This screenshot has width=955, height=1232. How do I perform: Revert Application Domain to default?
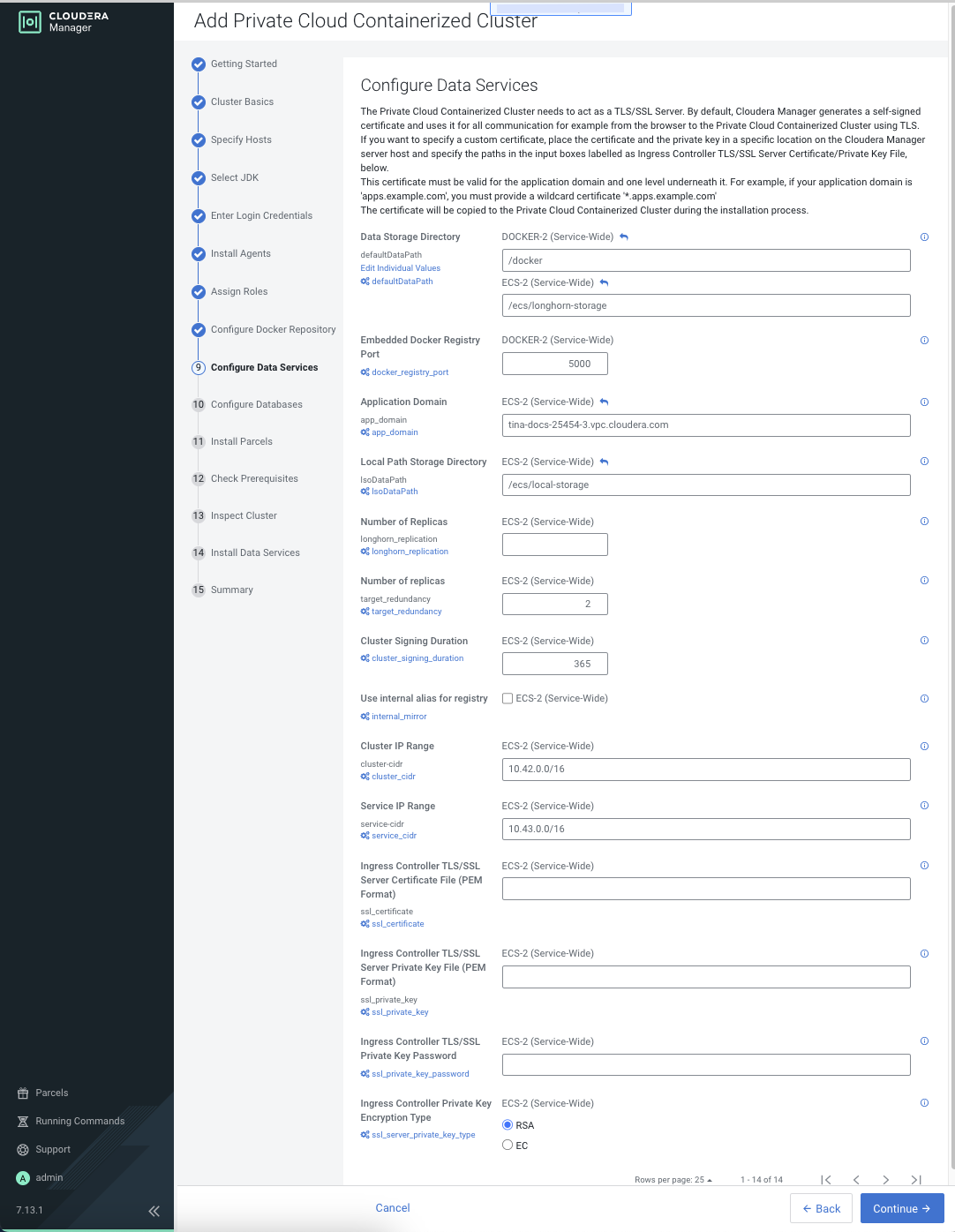coord(605,402)
